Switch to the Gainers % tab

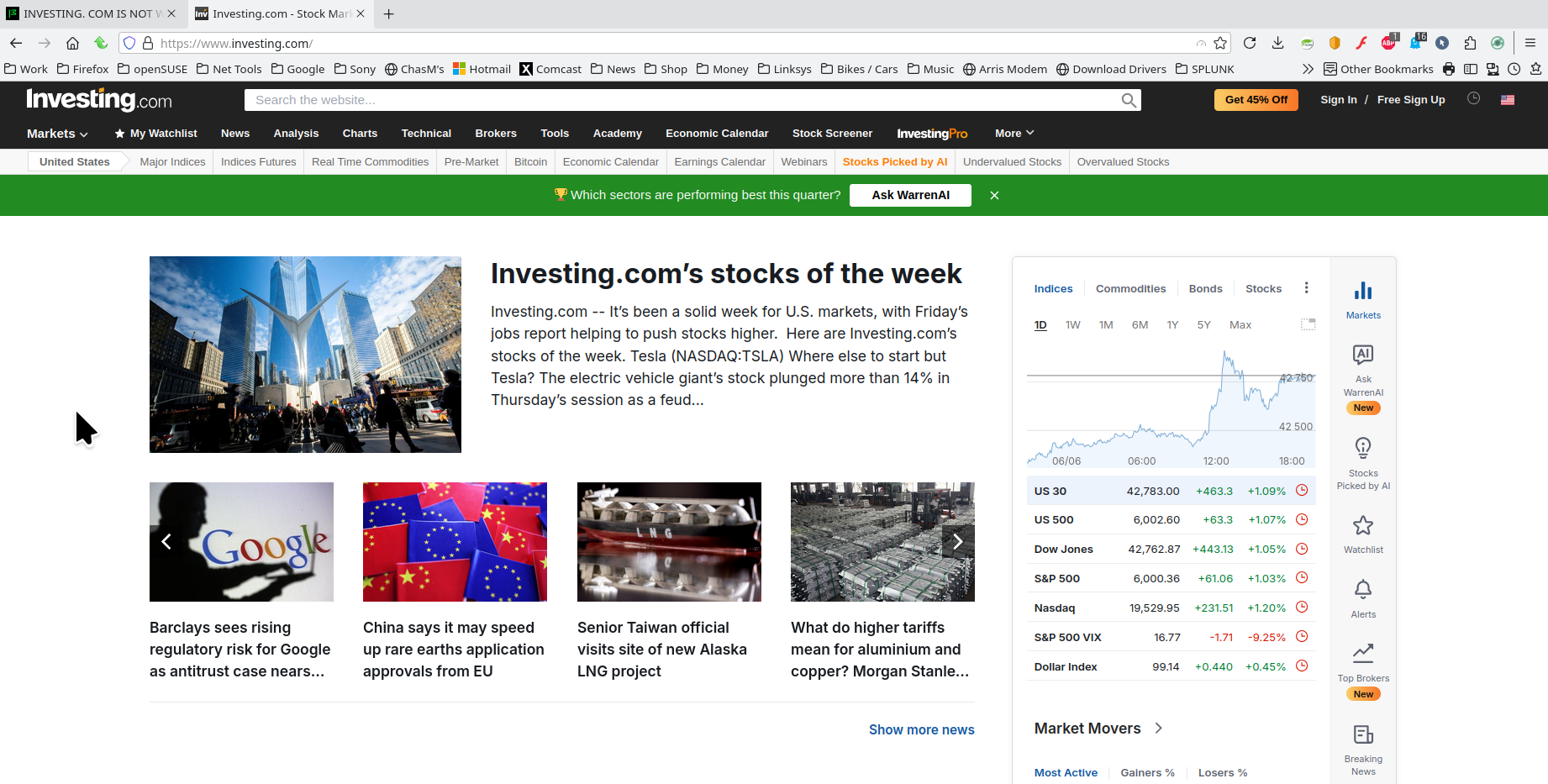[x=1147, y=772]
